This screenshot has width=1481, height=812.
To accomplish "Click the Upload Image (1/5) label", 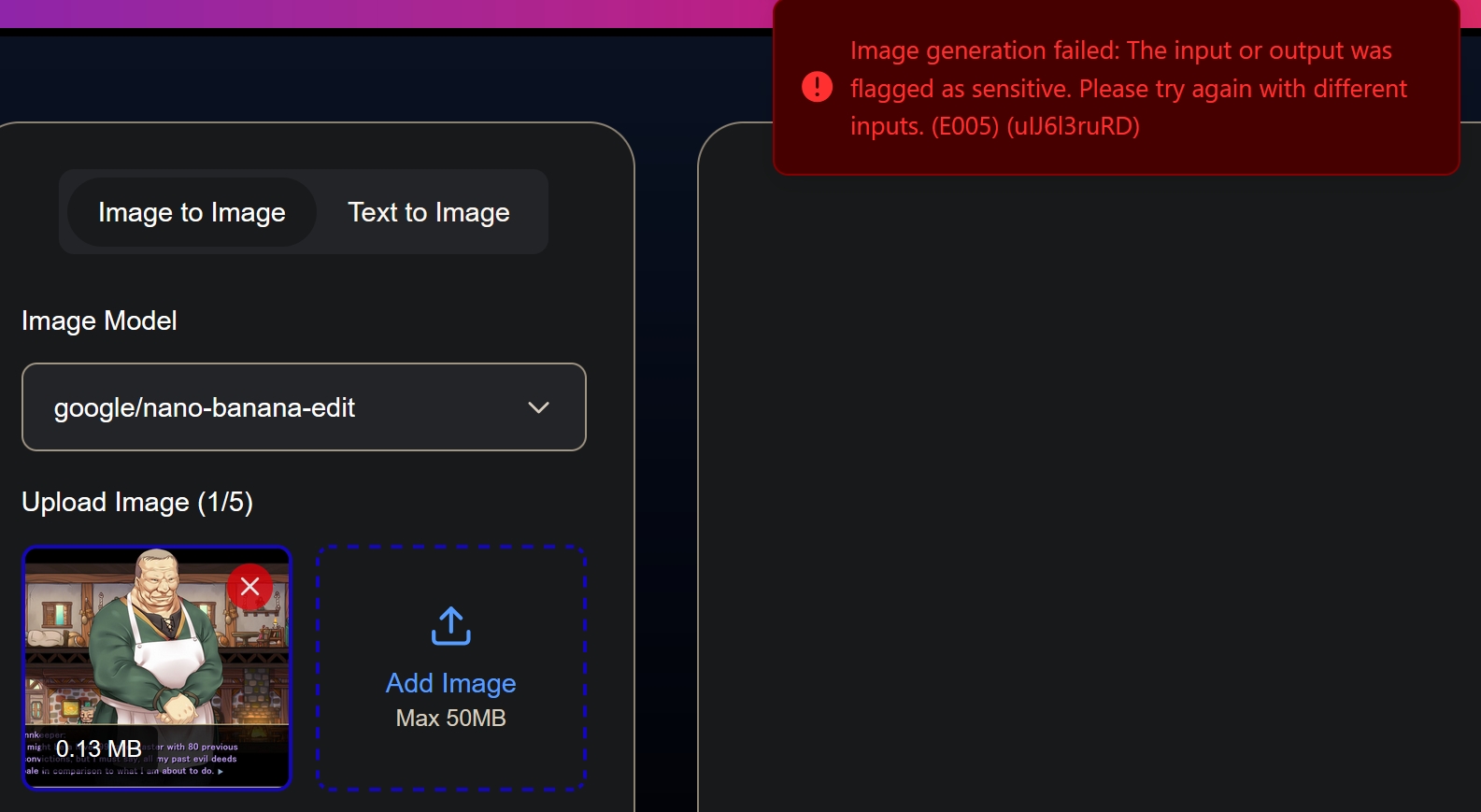I will pyautogui.click(x=137, y=502).
